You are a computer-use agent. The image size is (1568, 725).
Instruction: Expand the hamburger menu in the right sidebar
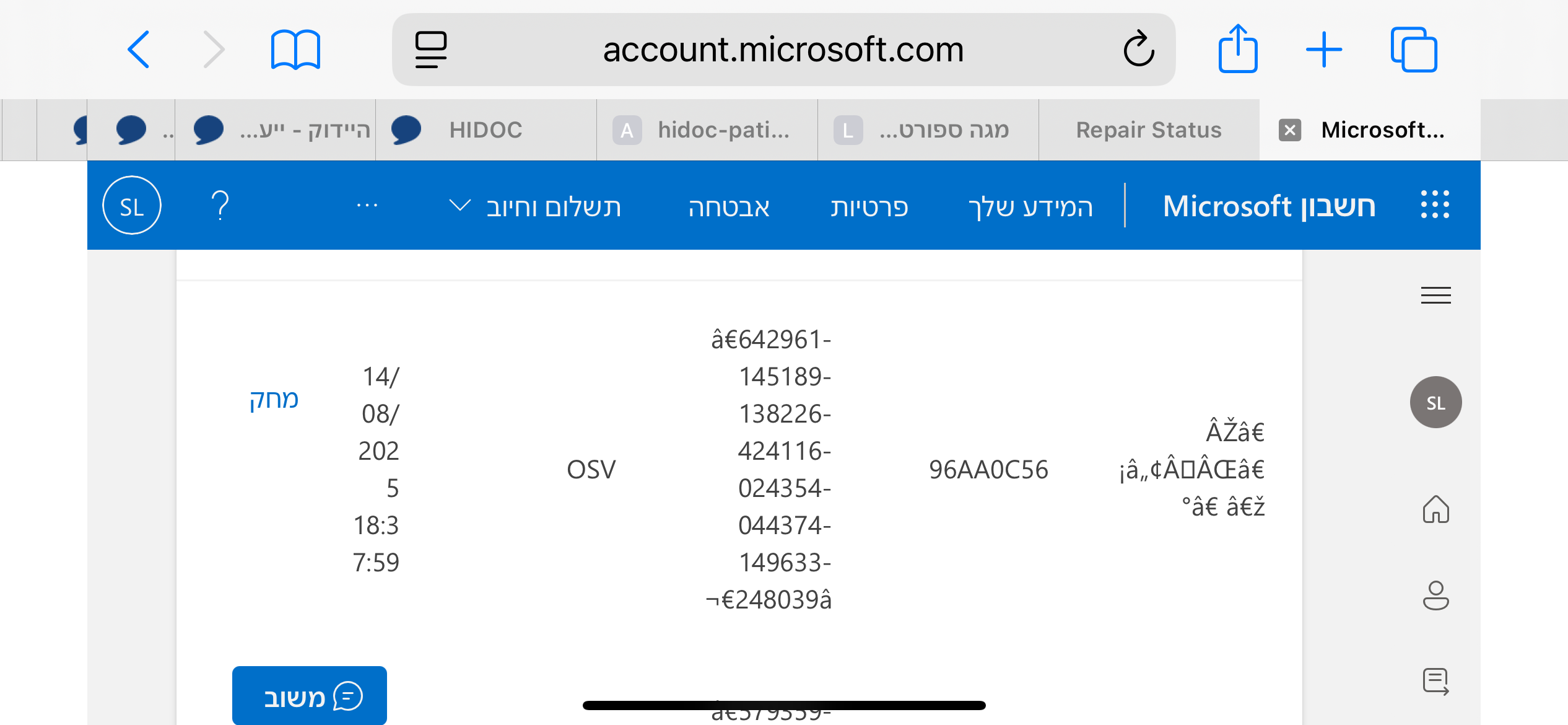[1435, 296]
